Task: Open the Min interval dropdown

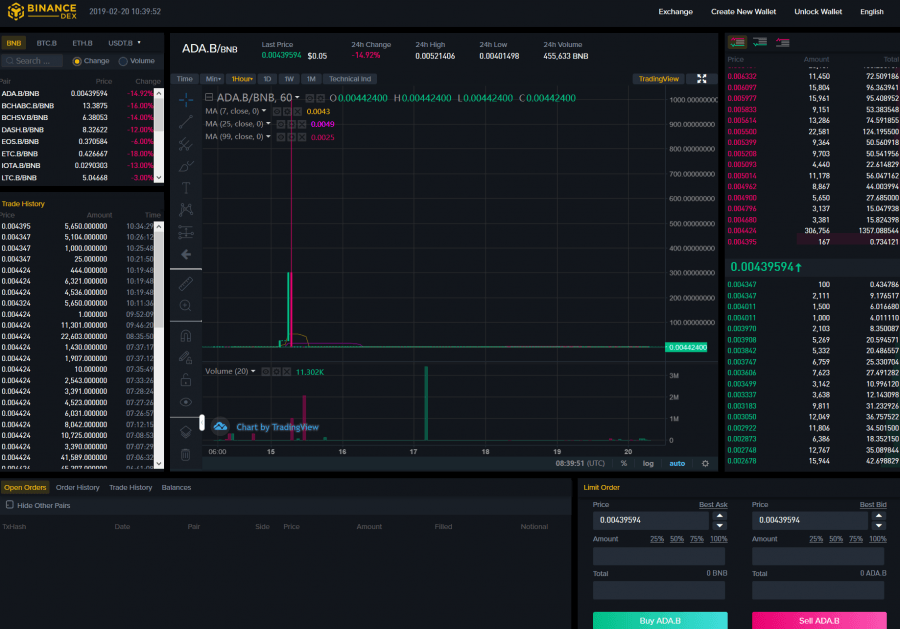Action: [213, 79]
